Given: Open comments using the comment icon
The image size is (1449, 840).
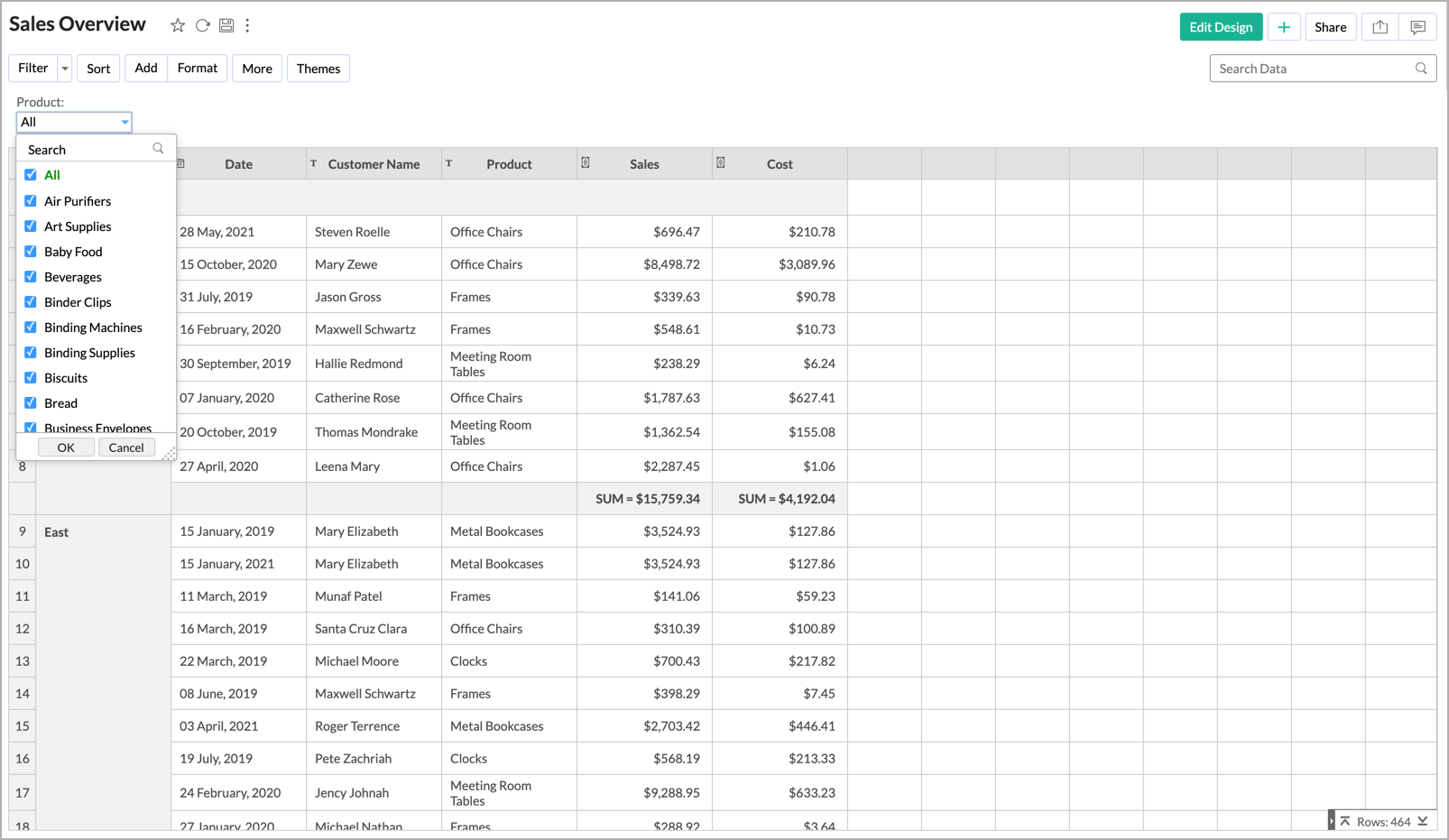Looking at the screenshot, I should [1418, 27].
